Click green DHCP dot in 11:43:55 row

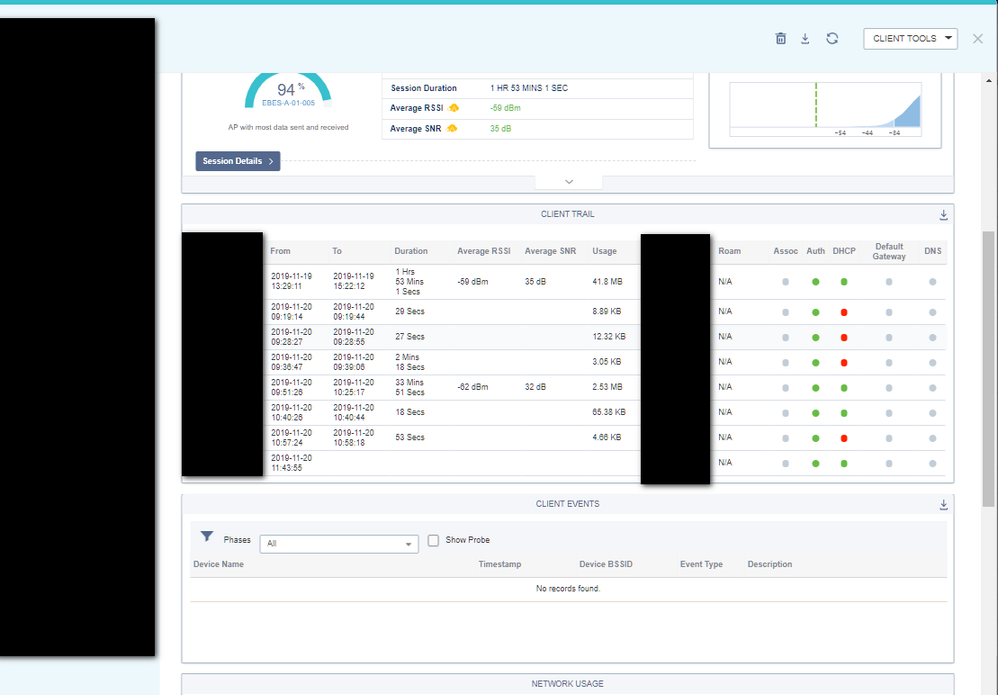click(x=844, y=464)
